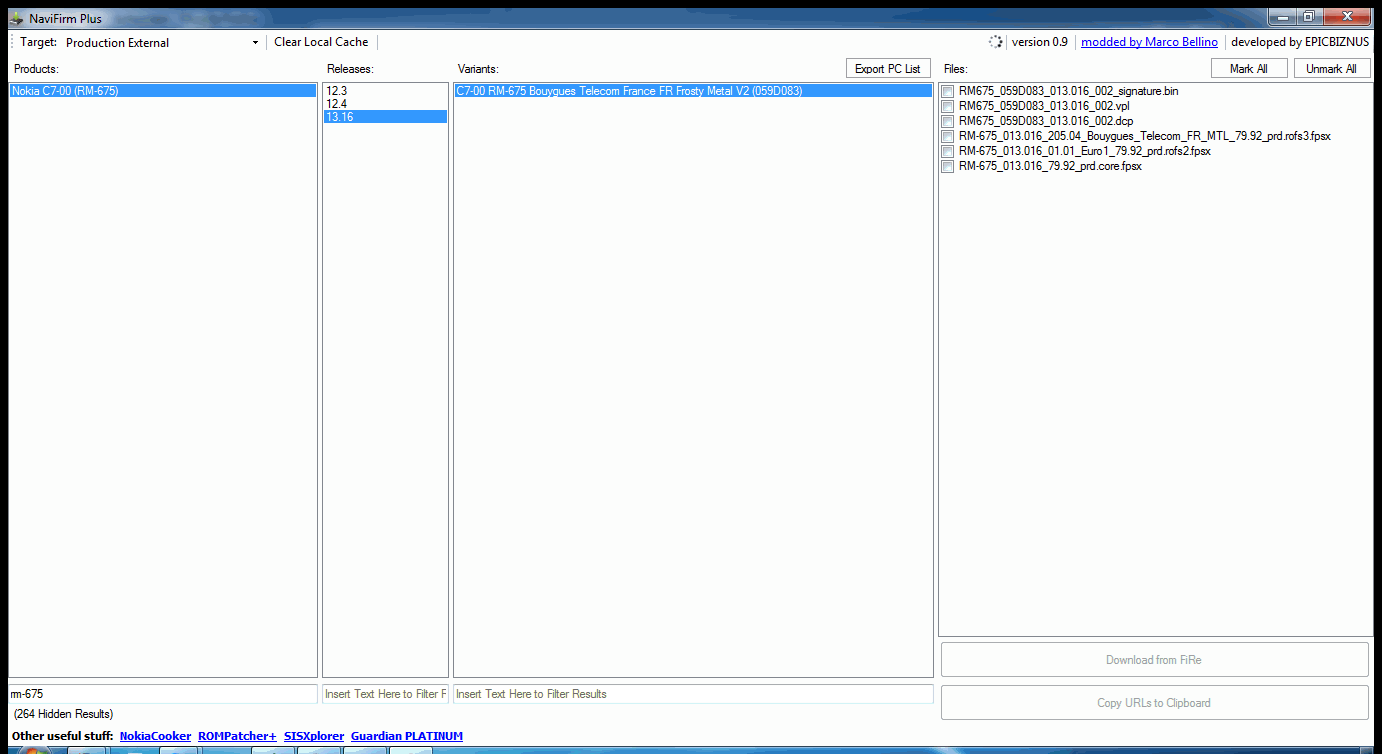Click the 264 Hidden Results status text

pyautogui.click(x=63, y=714)
